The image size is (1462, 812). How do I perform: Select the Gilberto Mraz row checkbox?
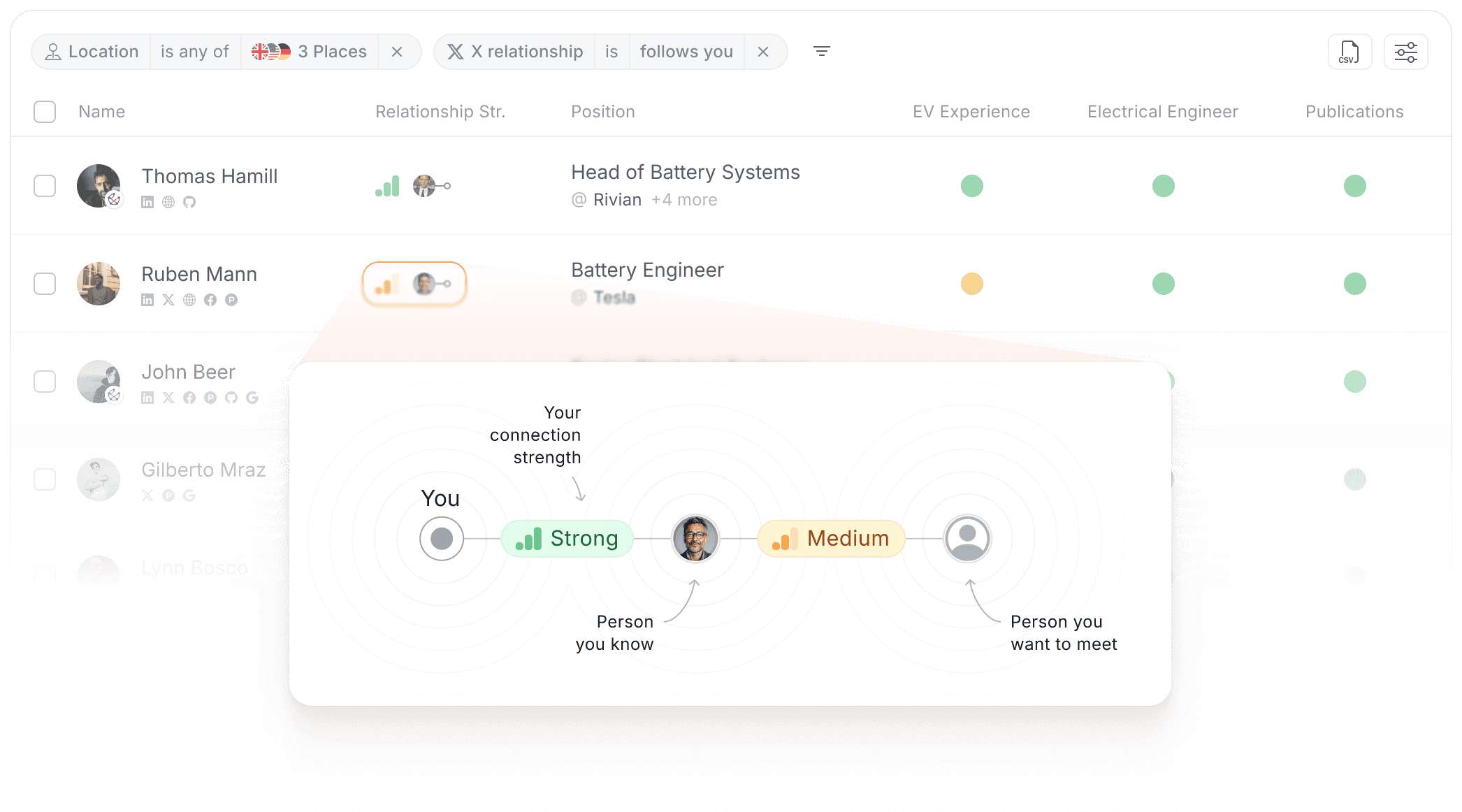click(x=45, y=479)
